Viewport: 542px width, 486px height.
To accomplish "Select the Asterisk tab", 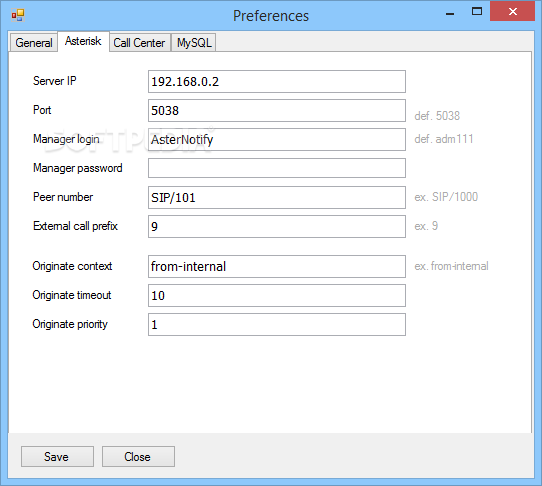I will tap(83, 41).
